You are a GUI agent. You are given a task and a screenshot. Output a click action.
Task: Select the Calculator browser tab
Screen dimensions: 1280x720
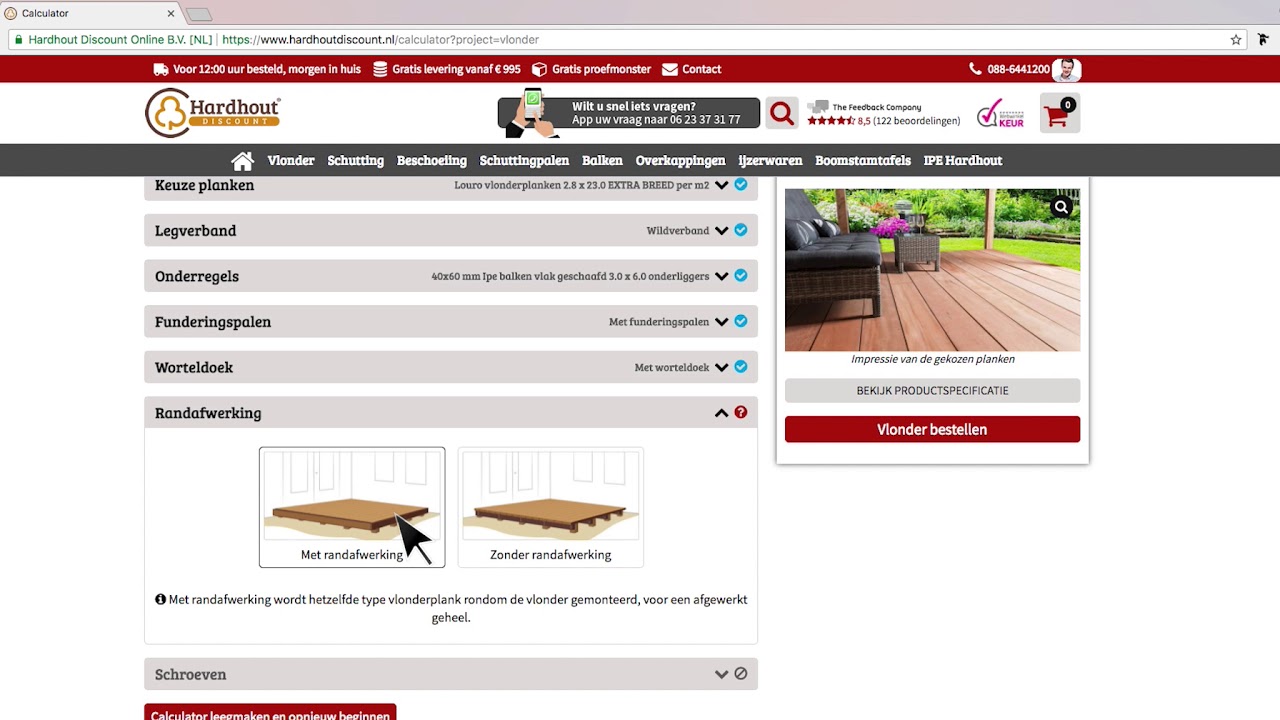[88, 13]
